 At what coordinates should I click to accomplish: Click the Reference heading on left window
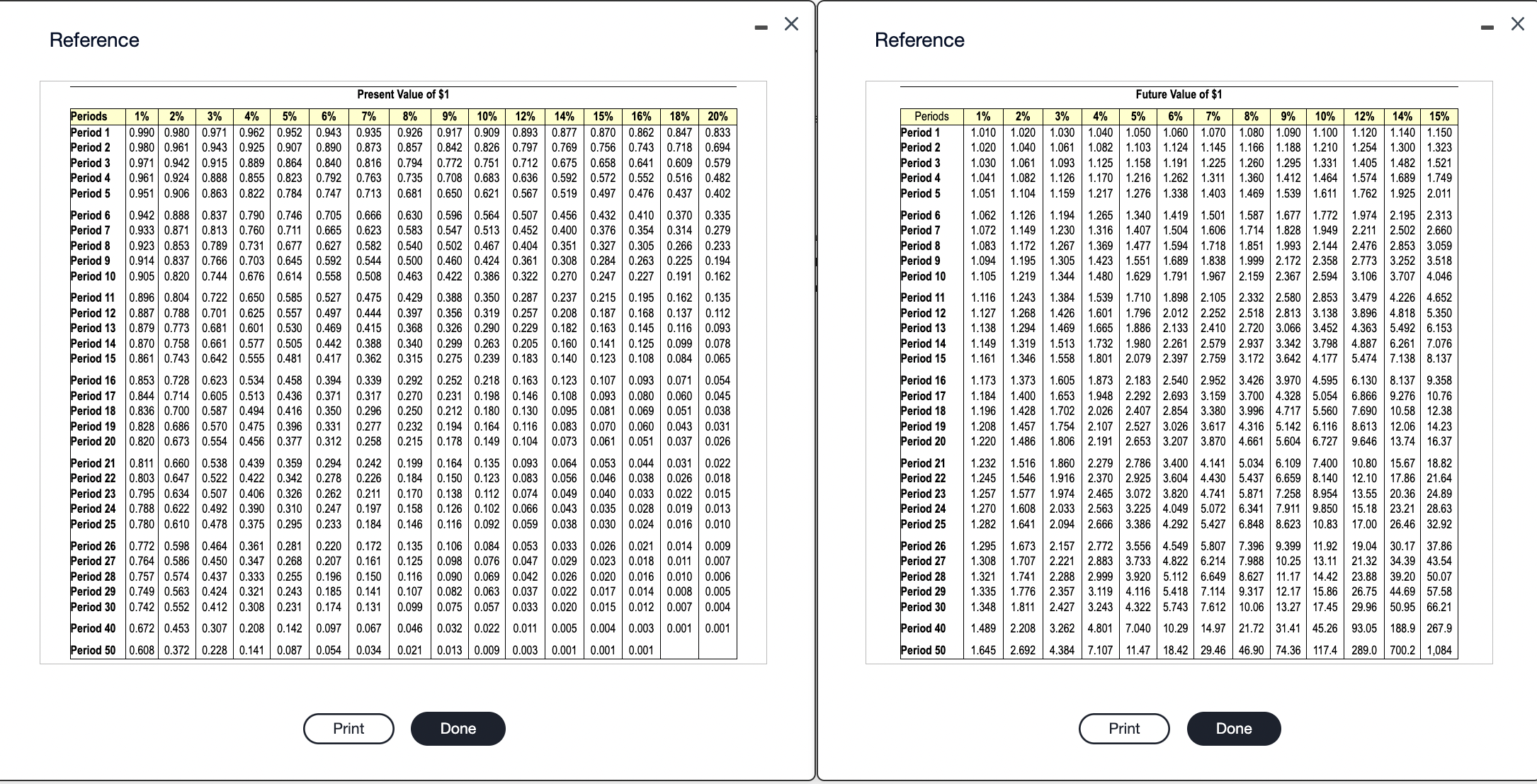[x=96, y=40]
